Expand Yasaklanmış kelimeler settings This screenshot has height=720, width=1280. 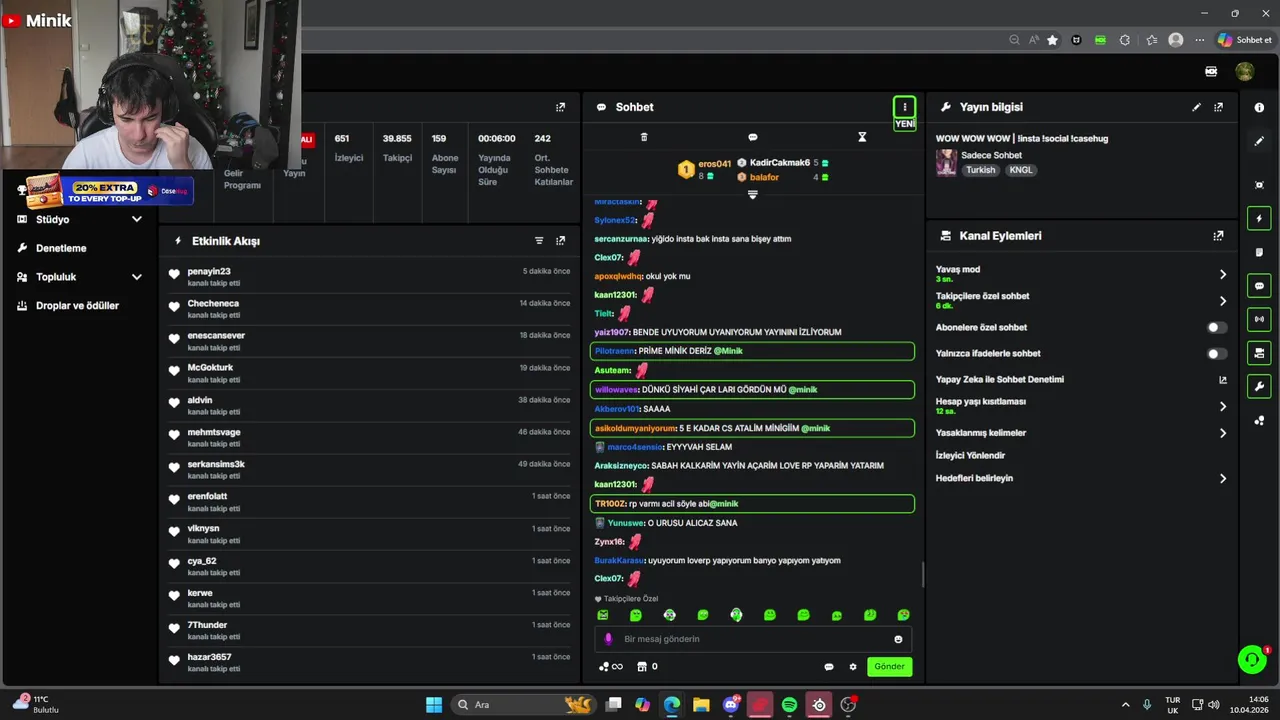click(1222, 433)
